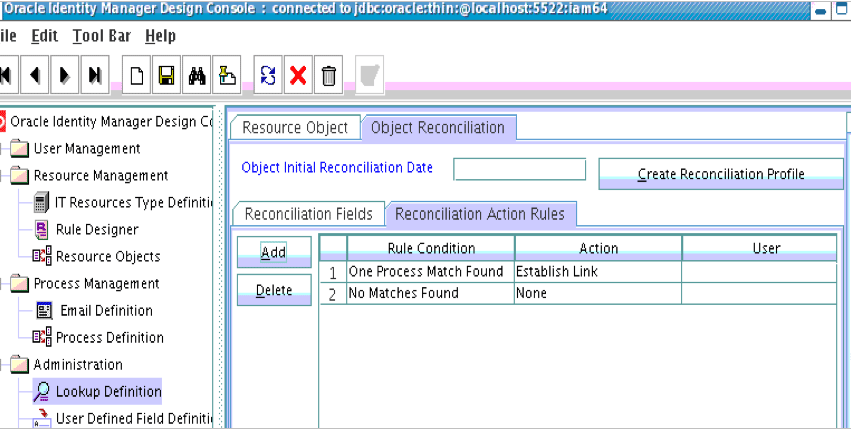851x429 pixels.
Task: Click the greyed-out toolbar icon
Action: tap(370, 75)
